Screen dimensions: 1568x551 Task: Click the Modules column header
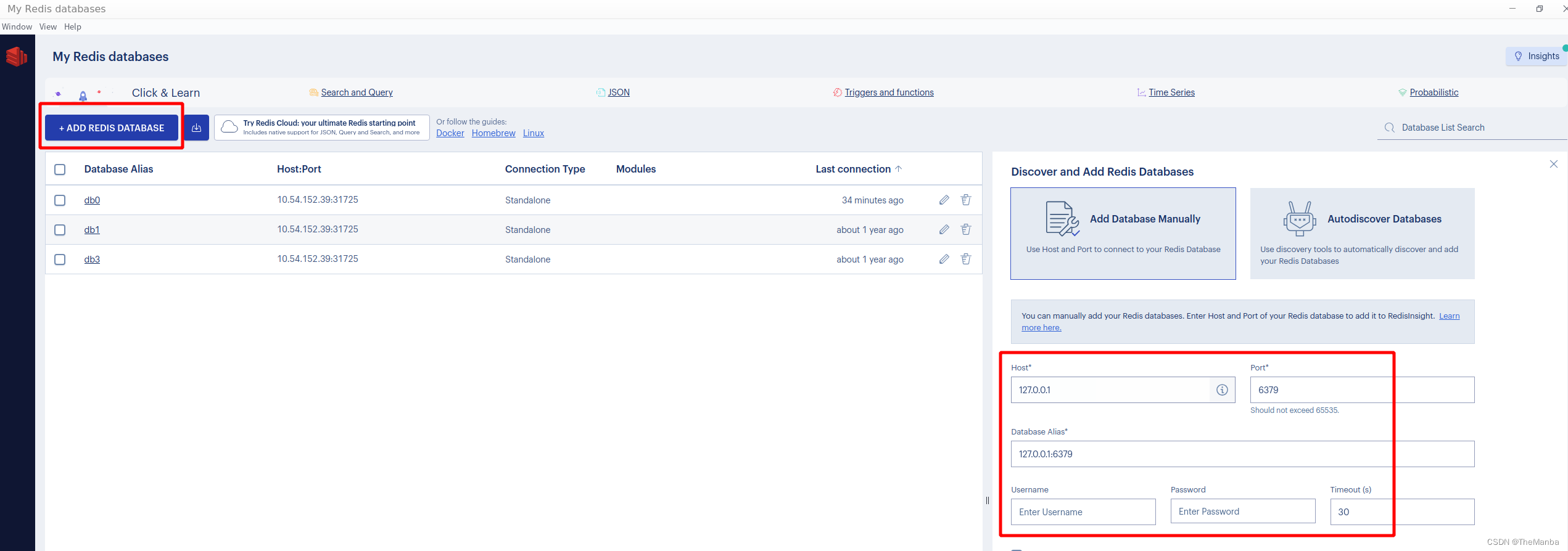coord(636,169)
